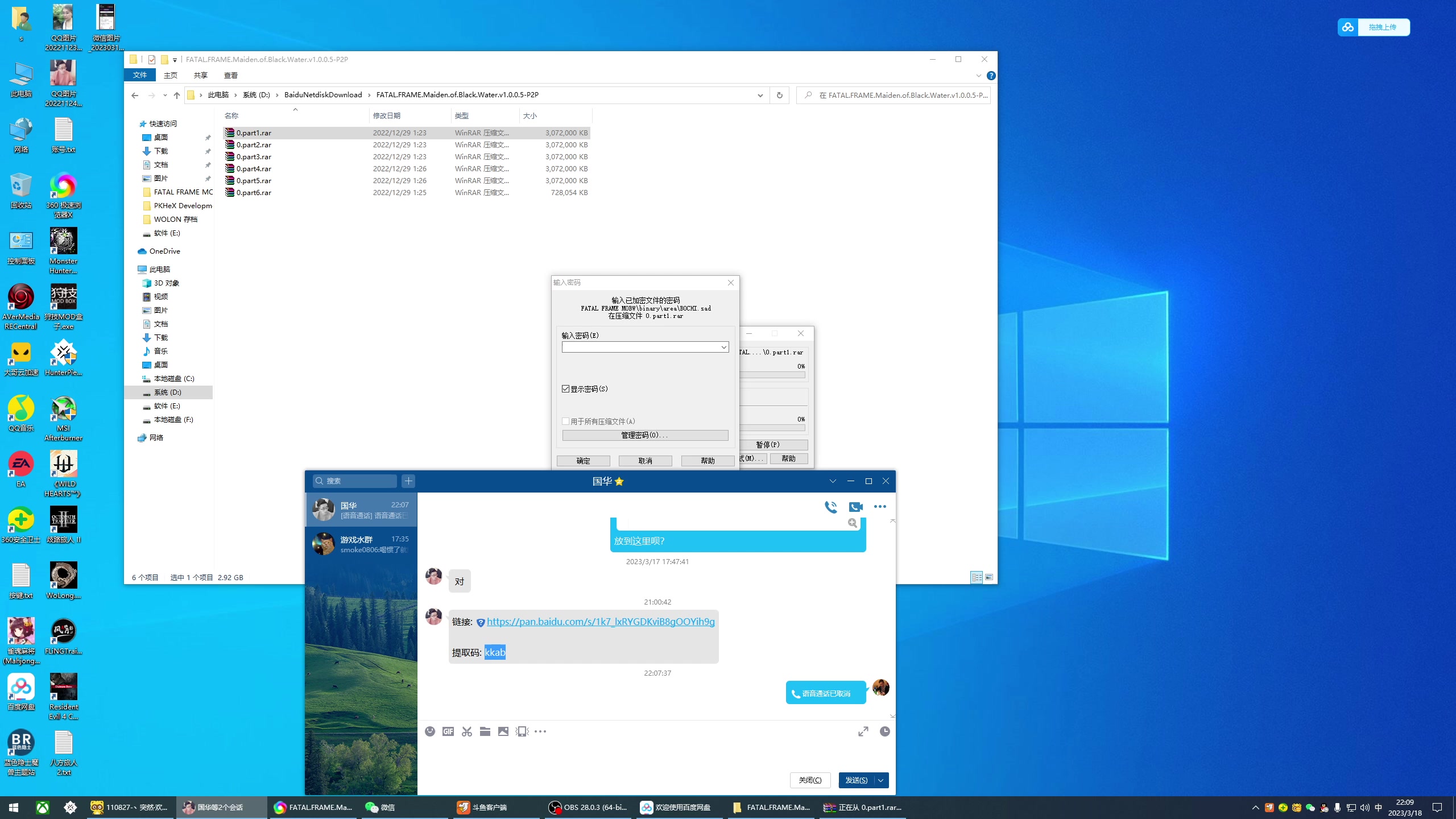Switch to the 共享 ribbon tab
The width and height of the screenshot is (1456, 819).
tap(201, 75)
